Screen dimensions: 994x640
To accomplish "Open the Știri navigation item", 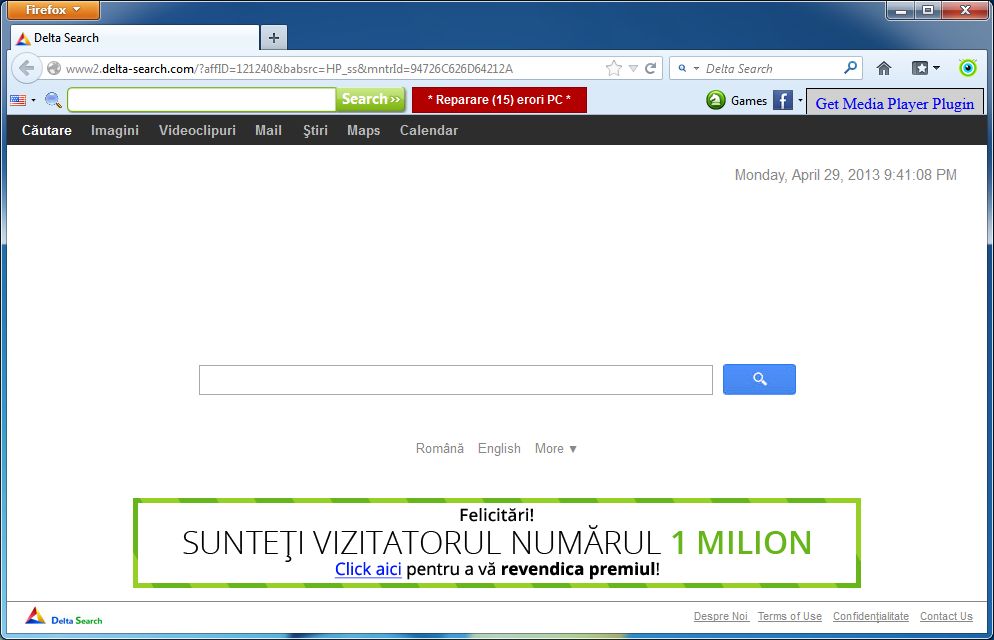I will [x=315, y=130].
